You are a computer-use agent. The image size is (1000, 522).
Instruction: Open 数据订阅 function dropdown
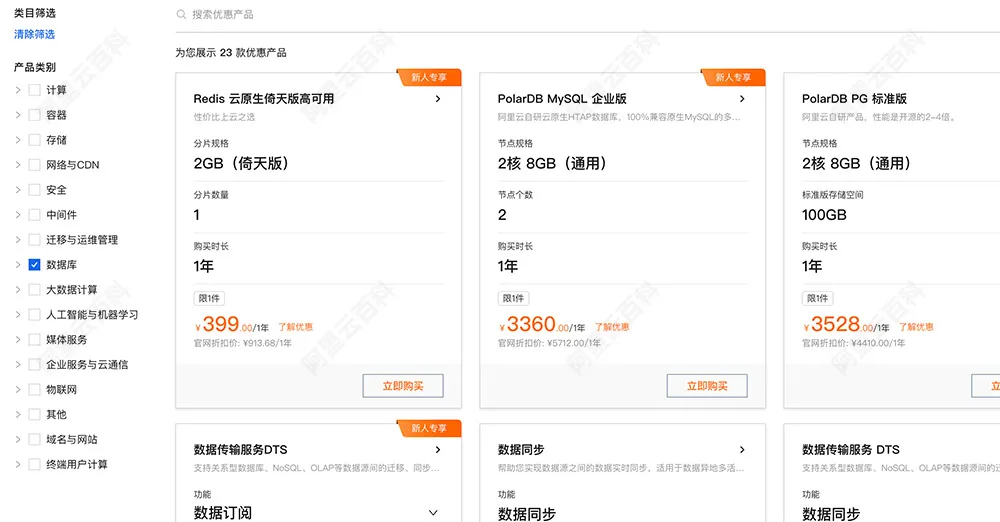coord(432,513)
